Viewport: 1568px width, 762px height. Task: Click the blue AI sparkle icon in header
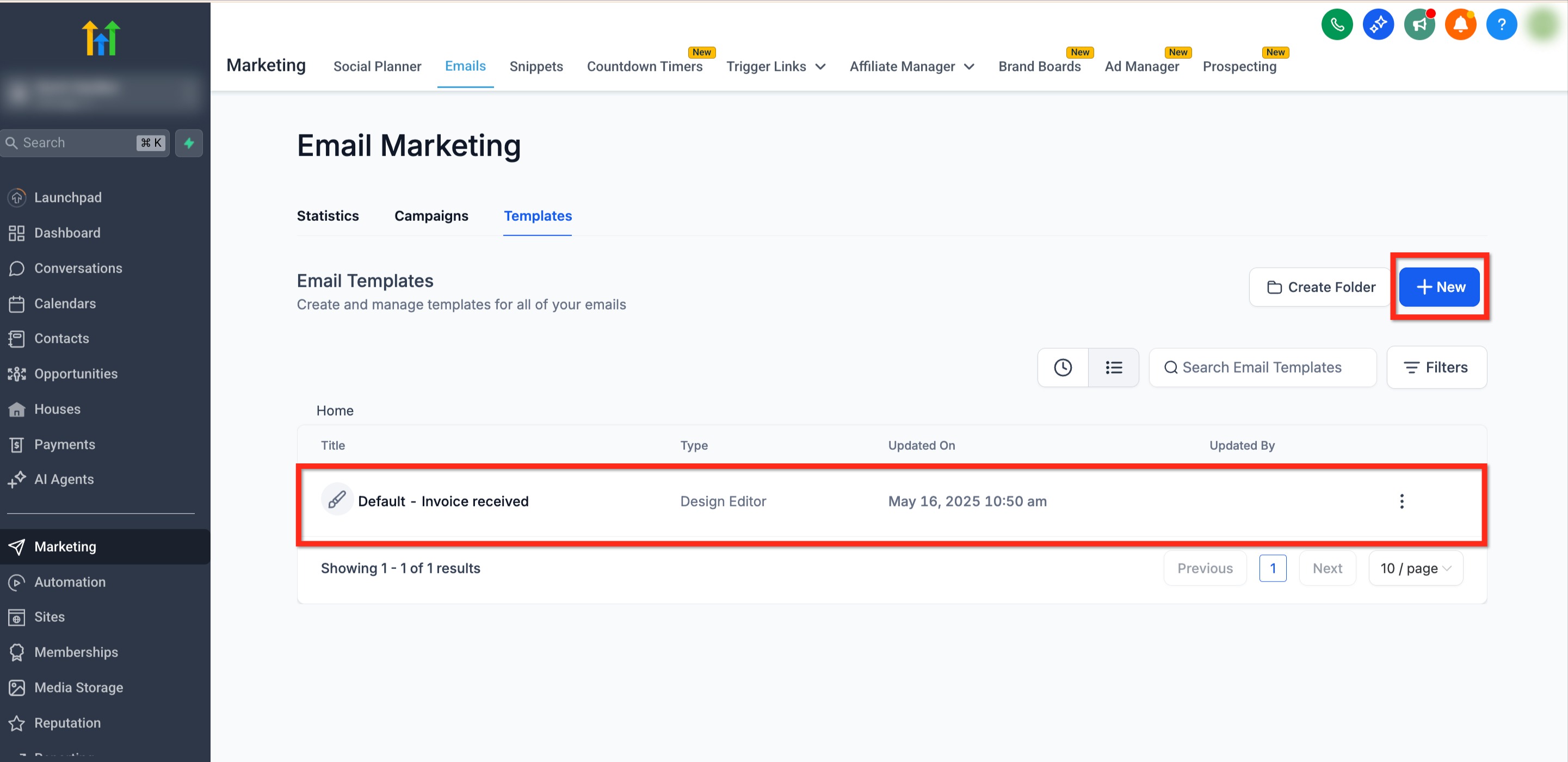coord(1378,25)
